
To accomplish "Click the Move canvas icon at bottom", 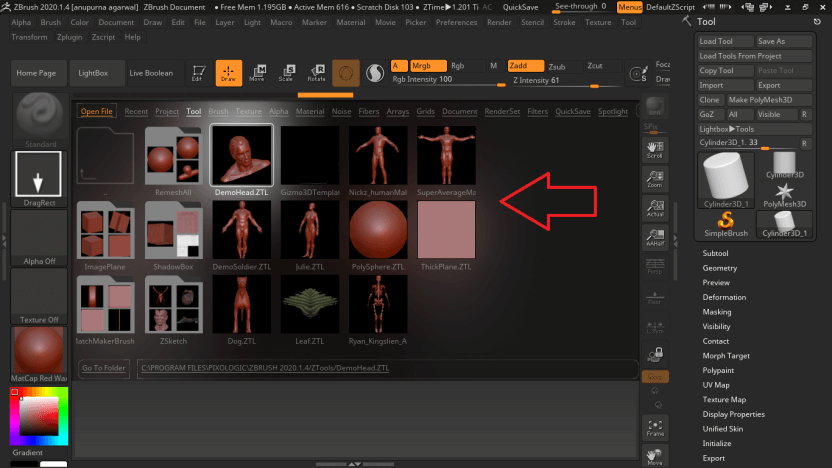I will click(x=655, y=456).
